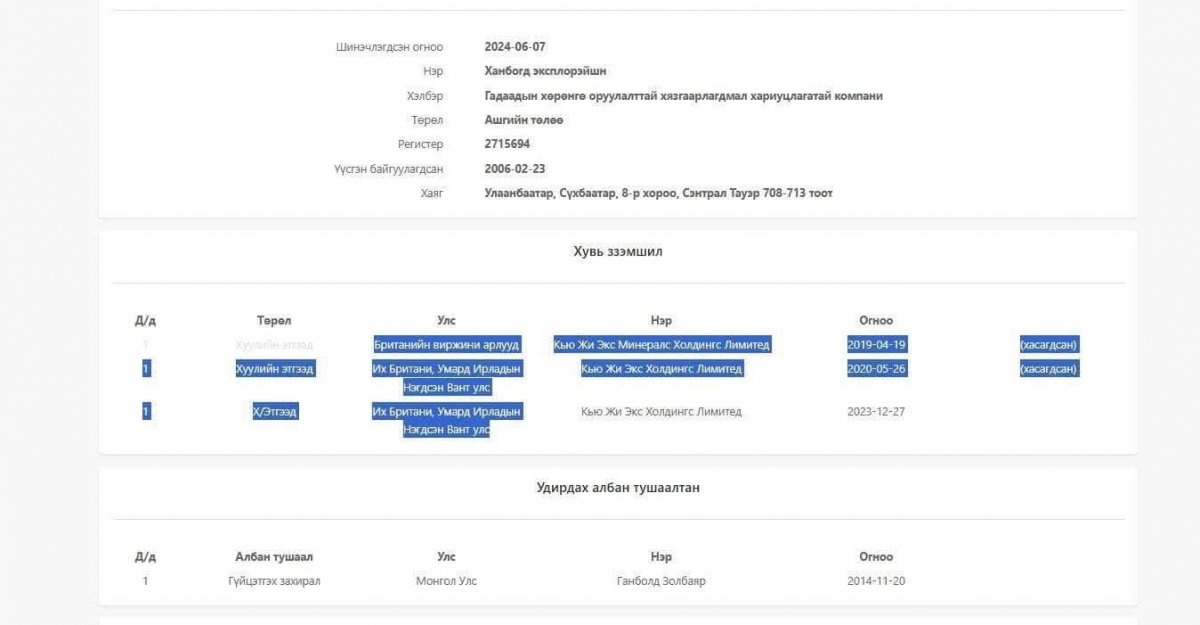Select the shareholder date 2019-04-19
Screen dimensions: 1200x625
coord(876,345)
